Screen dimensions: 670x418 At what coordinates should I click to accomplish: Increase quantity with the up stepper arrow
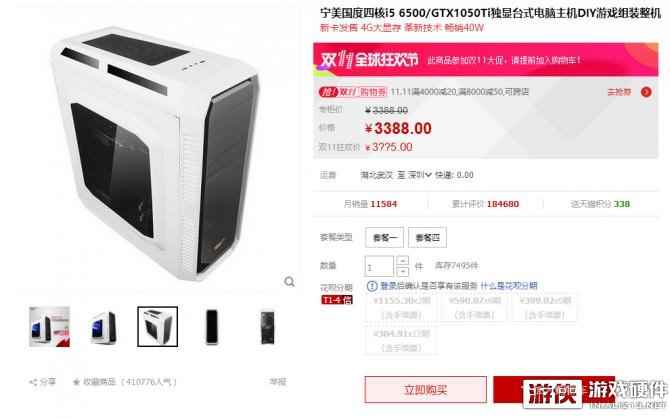point(403,260)
